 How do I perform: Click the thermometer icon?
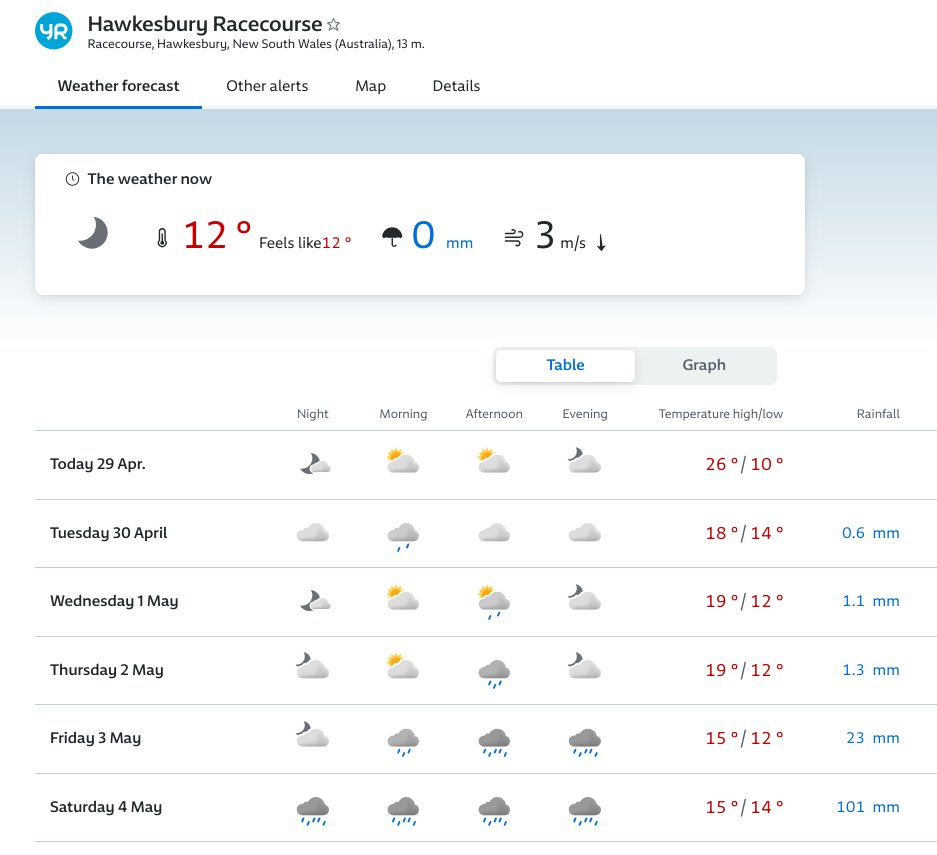[x=162, y=238]
